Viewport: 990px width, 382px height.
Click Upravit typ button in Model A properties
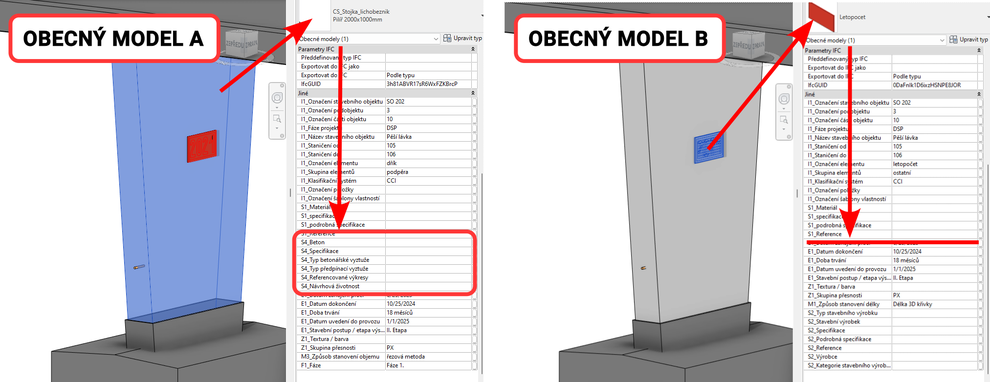point(463,39)
